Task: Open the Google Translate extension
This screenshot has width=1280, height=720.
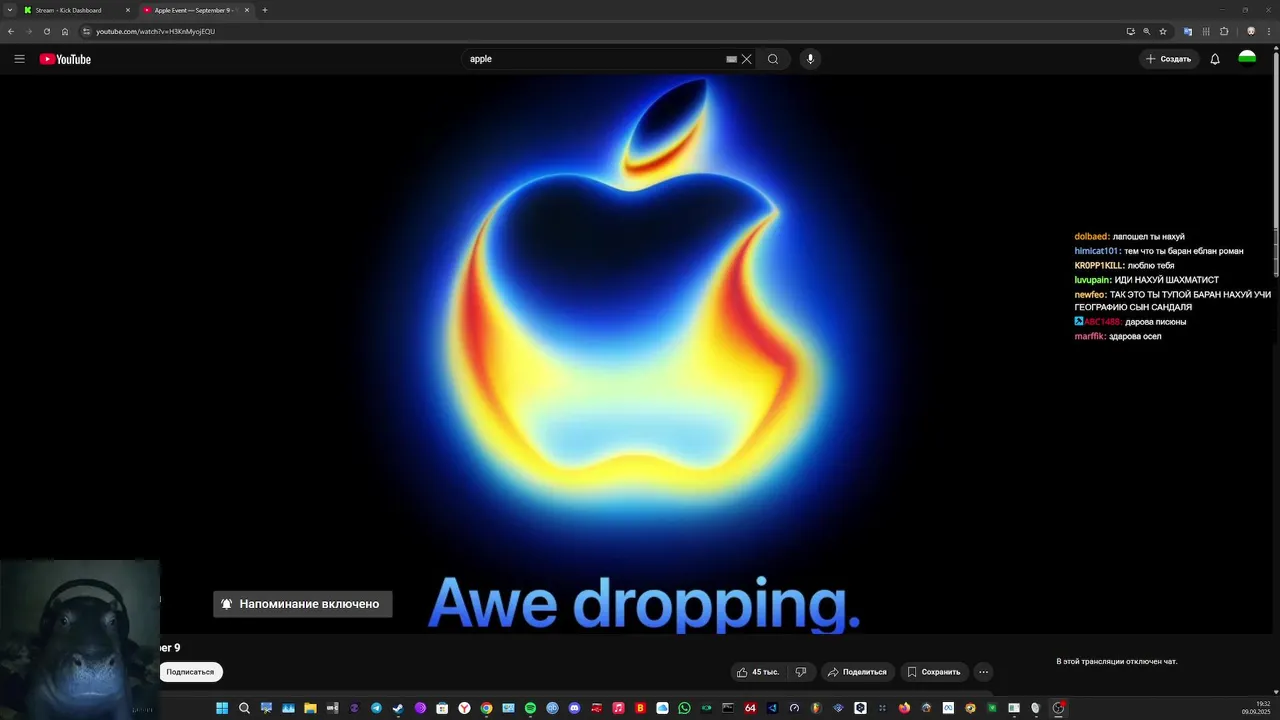Action: (1188, 31)
